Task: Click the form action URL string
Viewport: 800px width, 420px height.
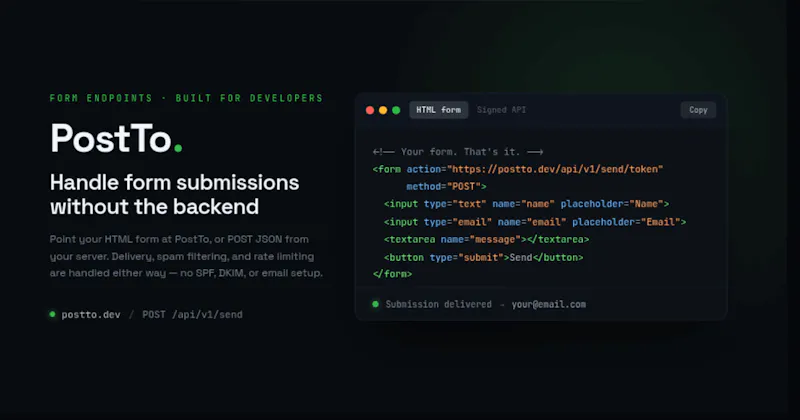Action: point(555,169)
